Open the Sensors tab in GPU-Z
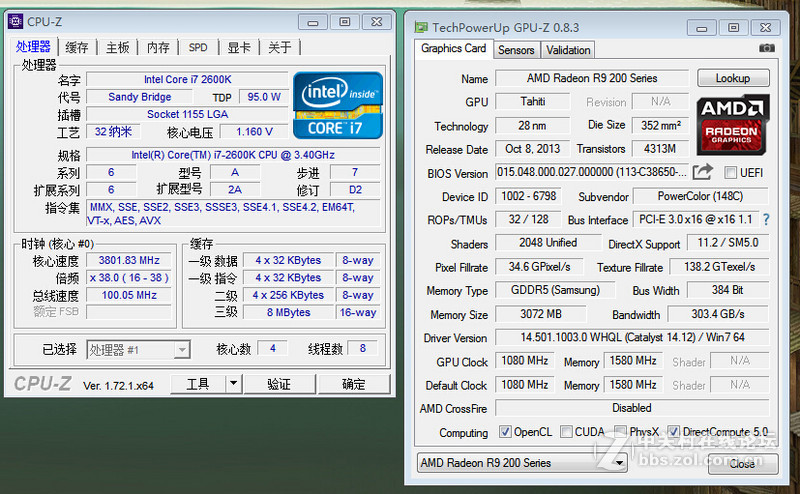800x494 pixels. click(x=516, y=50)
